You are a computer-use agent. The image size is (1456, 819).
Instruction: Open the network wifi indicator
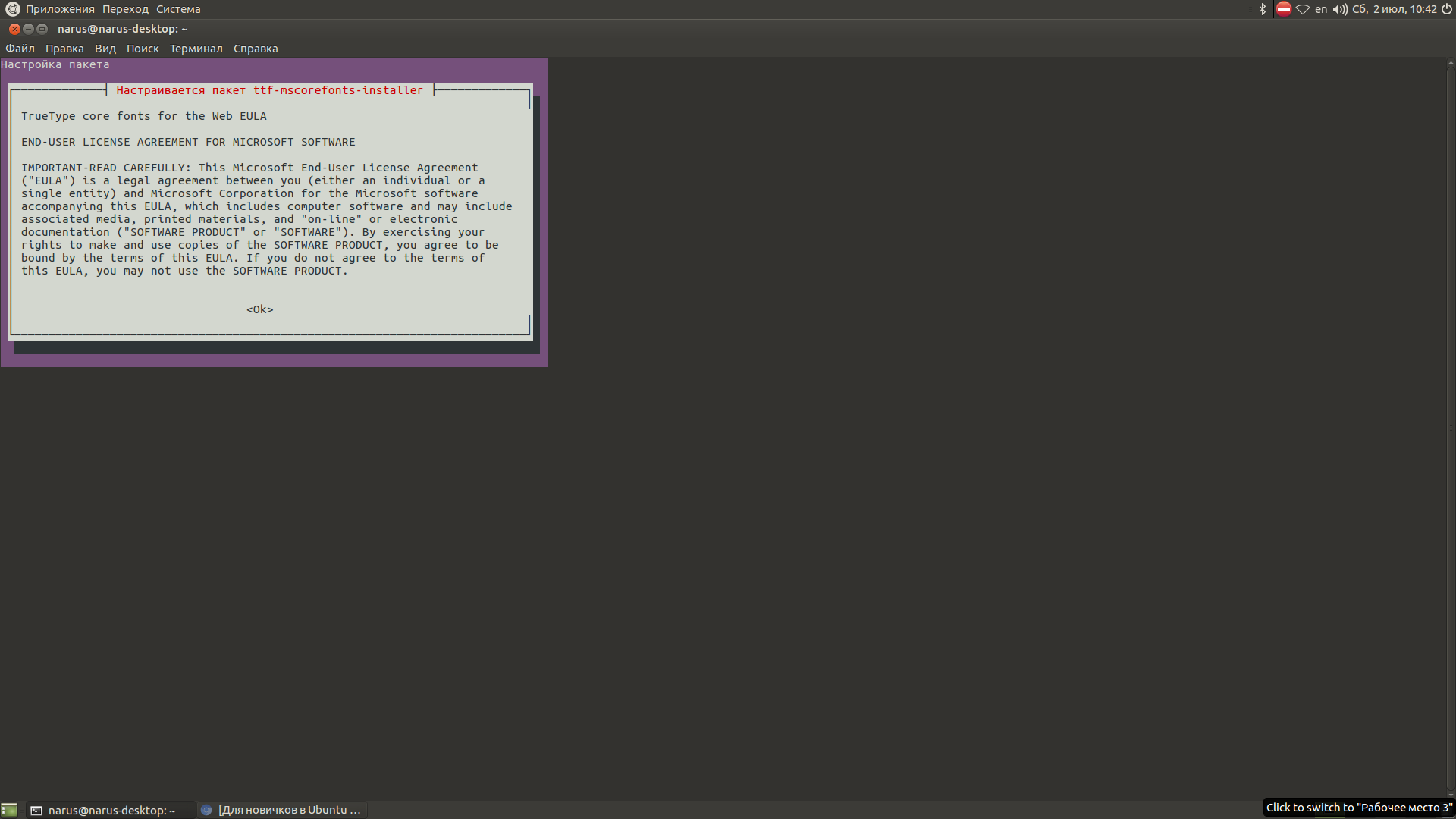[x=1303, y=9]
